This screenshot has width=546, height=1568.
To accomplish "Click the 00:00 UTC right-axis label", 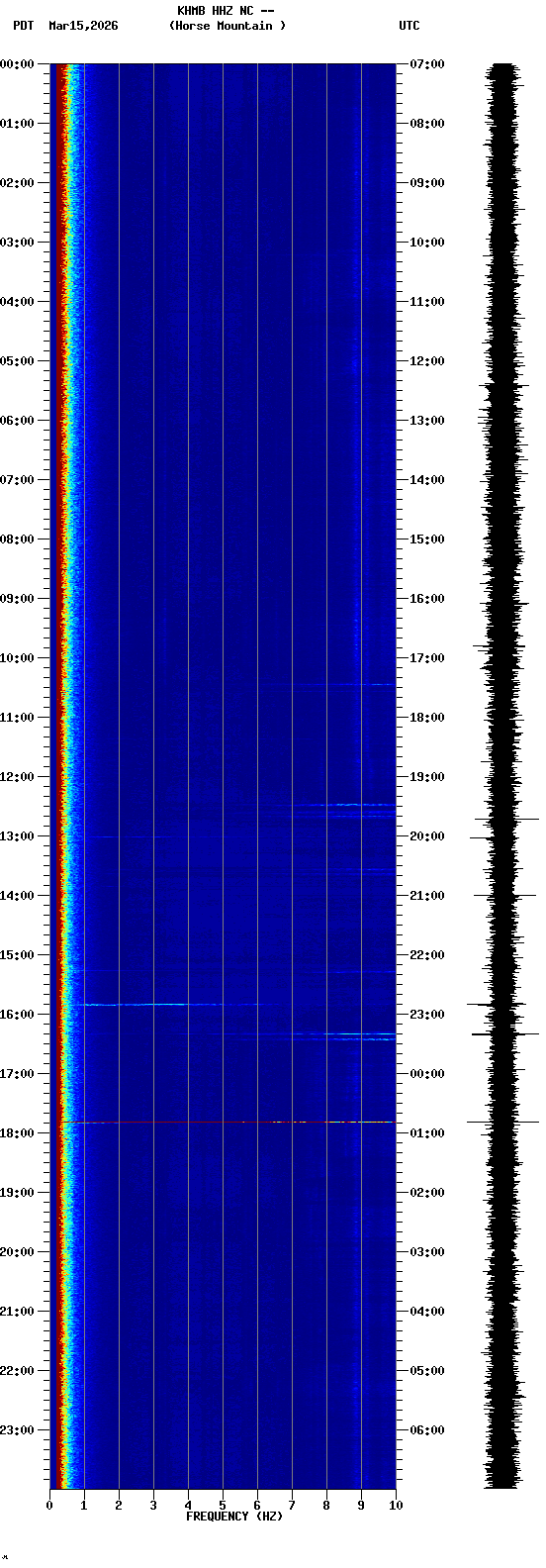I will [x=427, y=1074].
